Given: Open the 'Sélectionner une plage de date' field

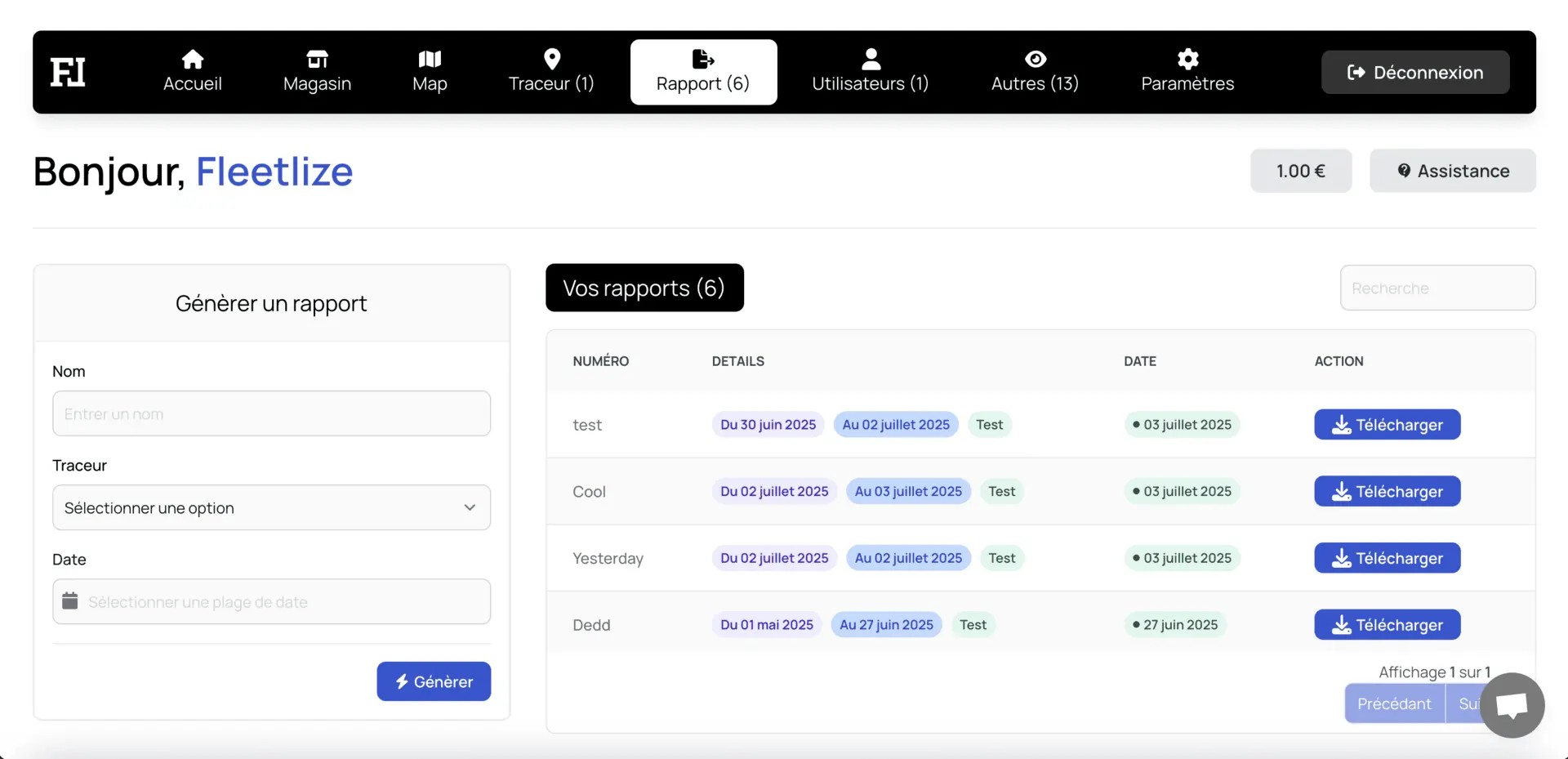Looking at the screenshot, I should click(x=271, y=601).
